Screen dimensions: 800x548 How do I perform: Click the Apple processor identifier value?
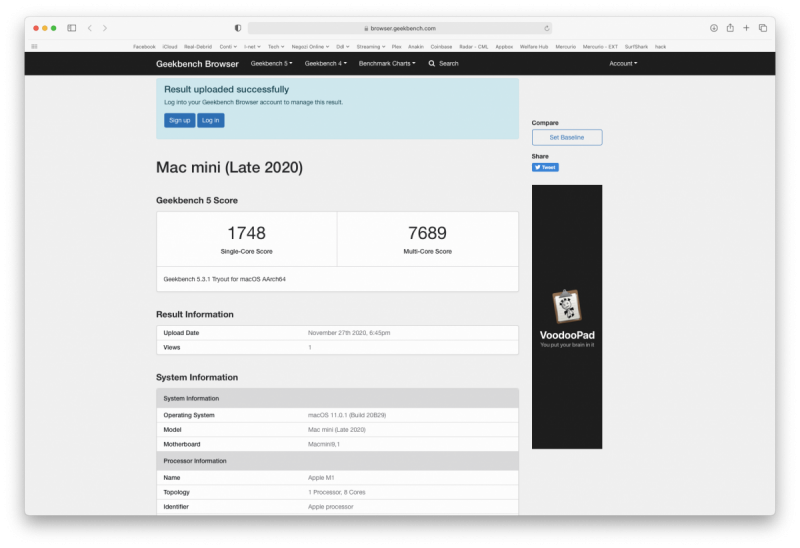tap(331, 507)
